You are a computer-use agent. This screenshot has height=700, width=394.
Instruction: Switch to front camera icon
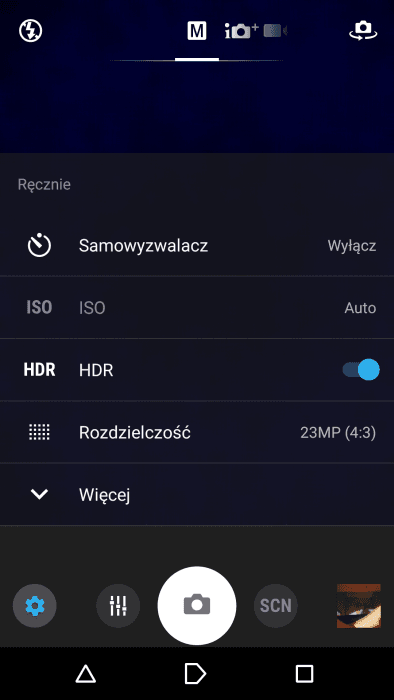363,31
